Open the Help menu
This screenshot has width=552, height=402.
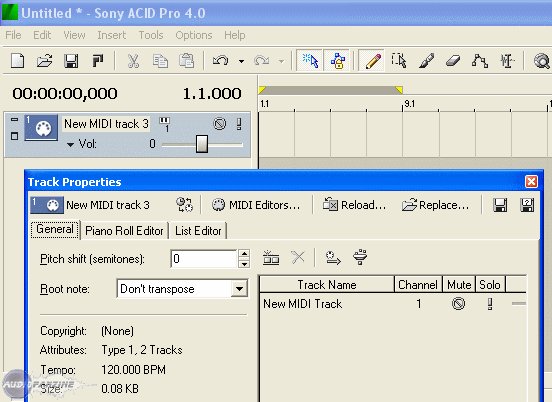pyautogui.click(x=234, y=35)
